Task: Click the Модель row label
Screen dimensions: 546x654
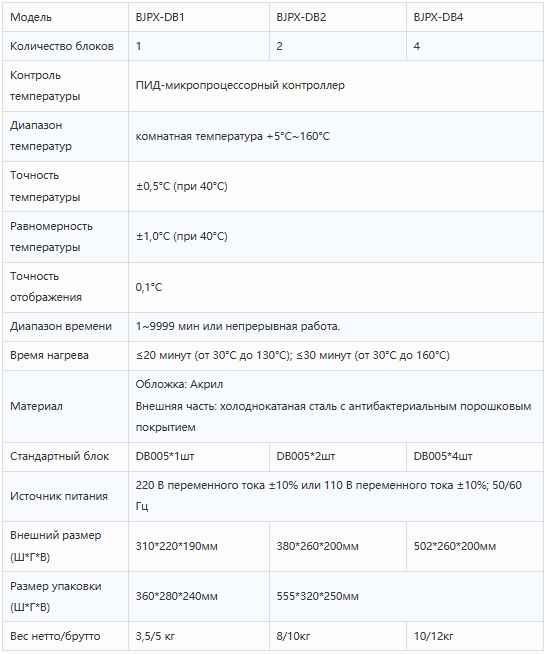Action: [x=31, y=17]
